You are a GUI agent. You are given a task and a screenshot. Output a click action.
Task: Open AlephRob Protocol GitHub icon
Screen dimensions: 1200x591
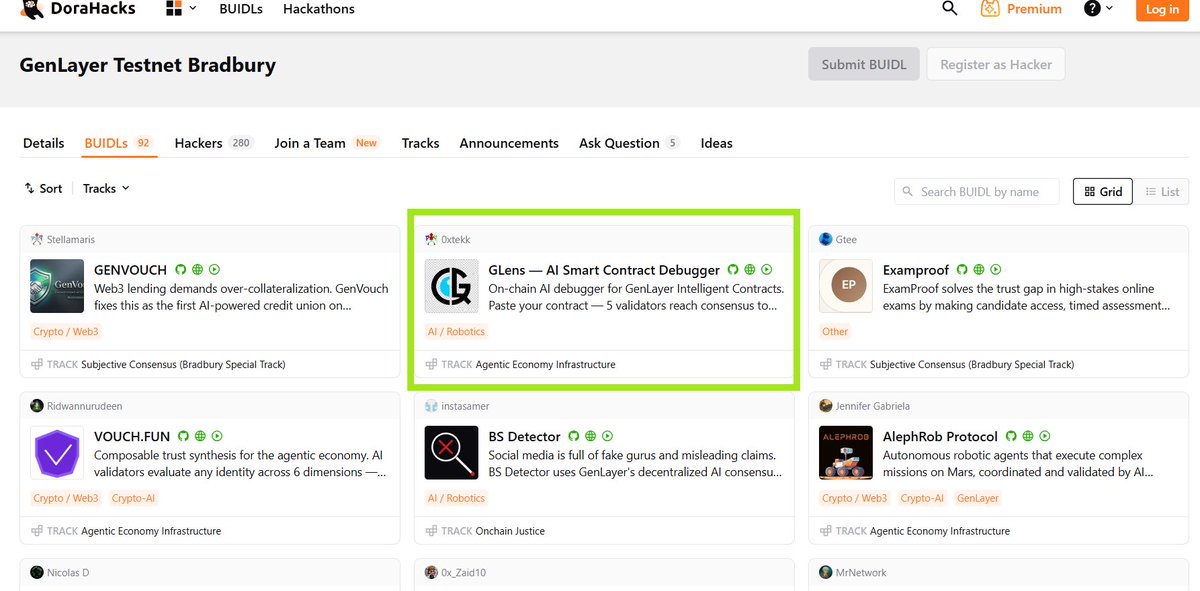tap(1011, 436)
